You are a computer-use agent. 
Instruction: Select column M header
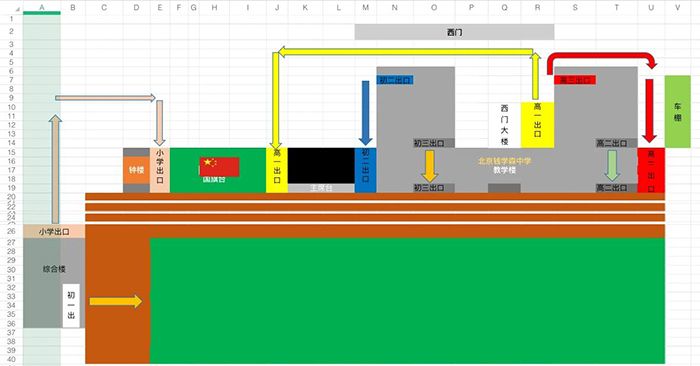tap(366, 8)
